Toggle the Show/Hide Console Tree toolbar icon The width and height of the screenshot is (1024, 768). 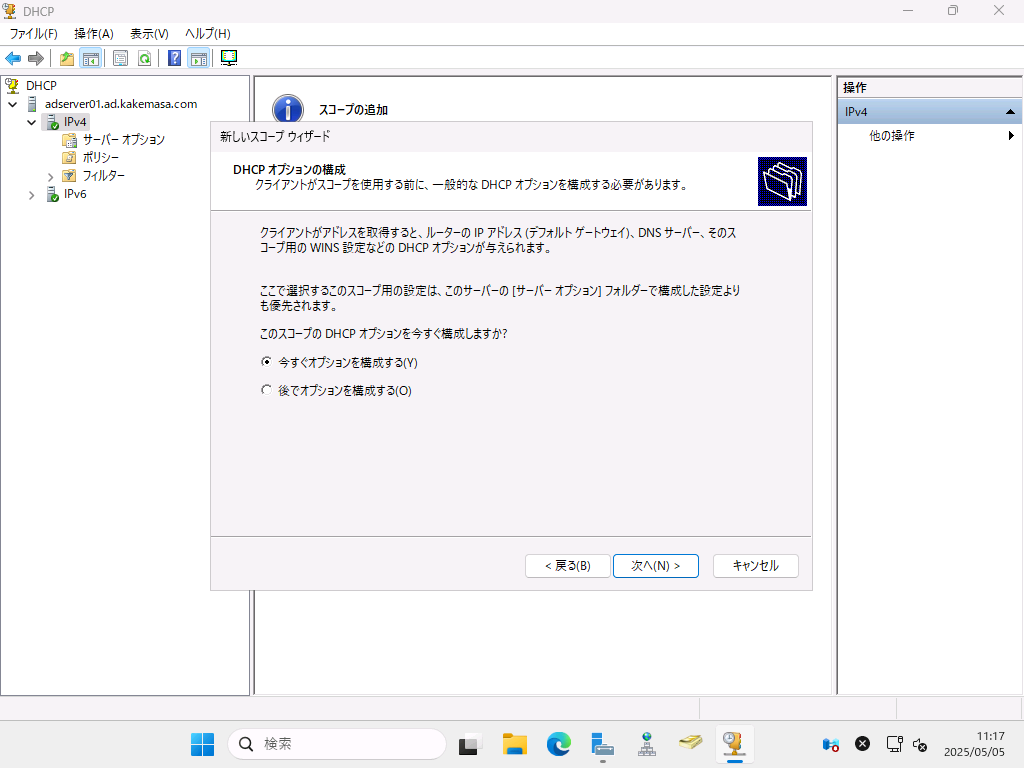[x=91, y=58]
